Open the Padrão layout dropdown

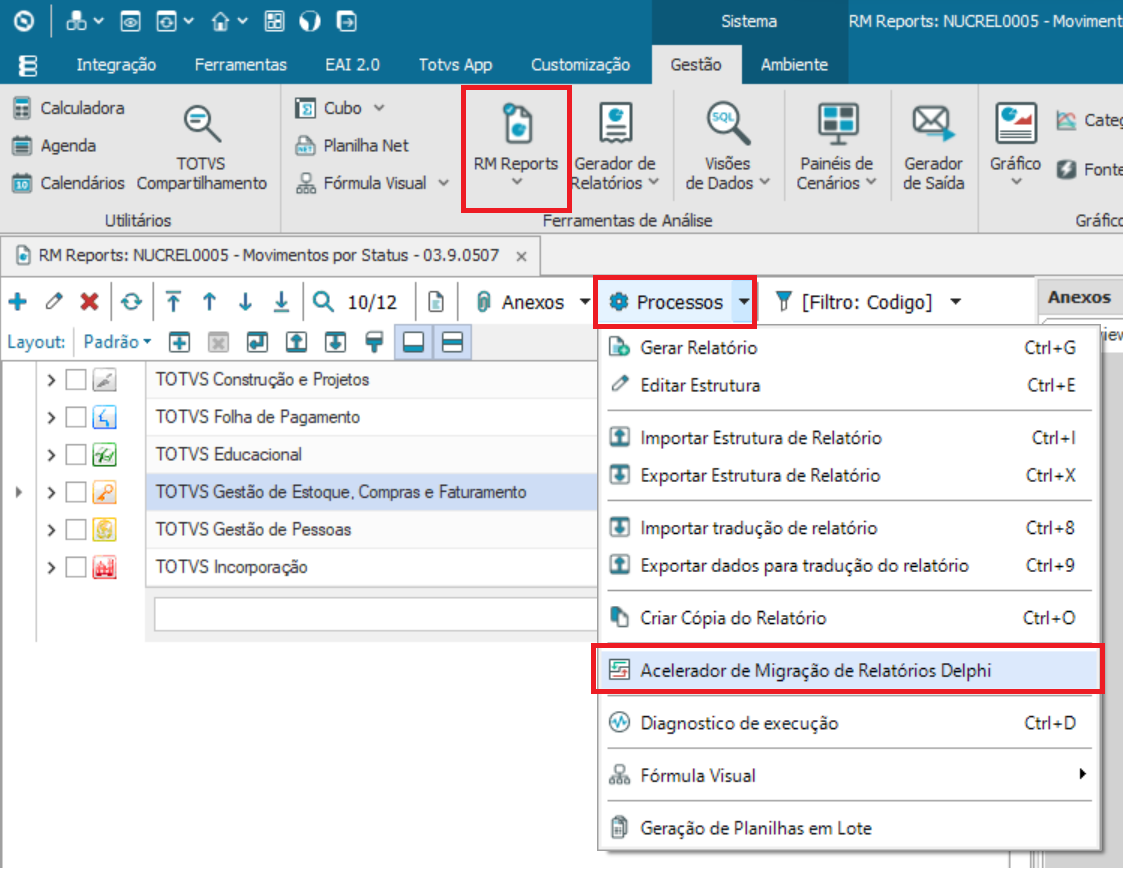click(x=117, y=342)
